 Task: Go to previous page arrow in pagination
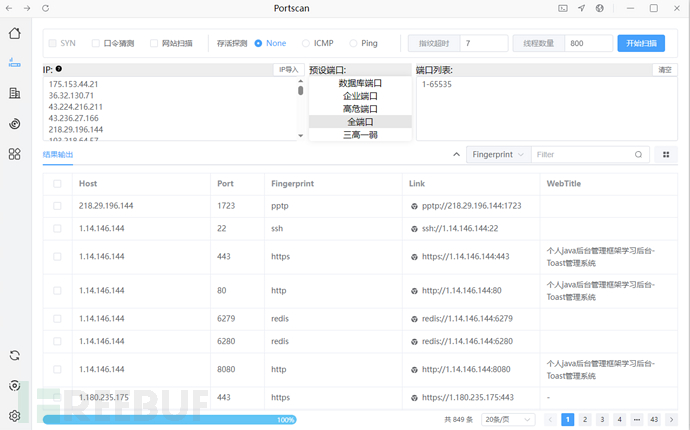(x=550, y=419)
